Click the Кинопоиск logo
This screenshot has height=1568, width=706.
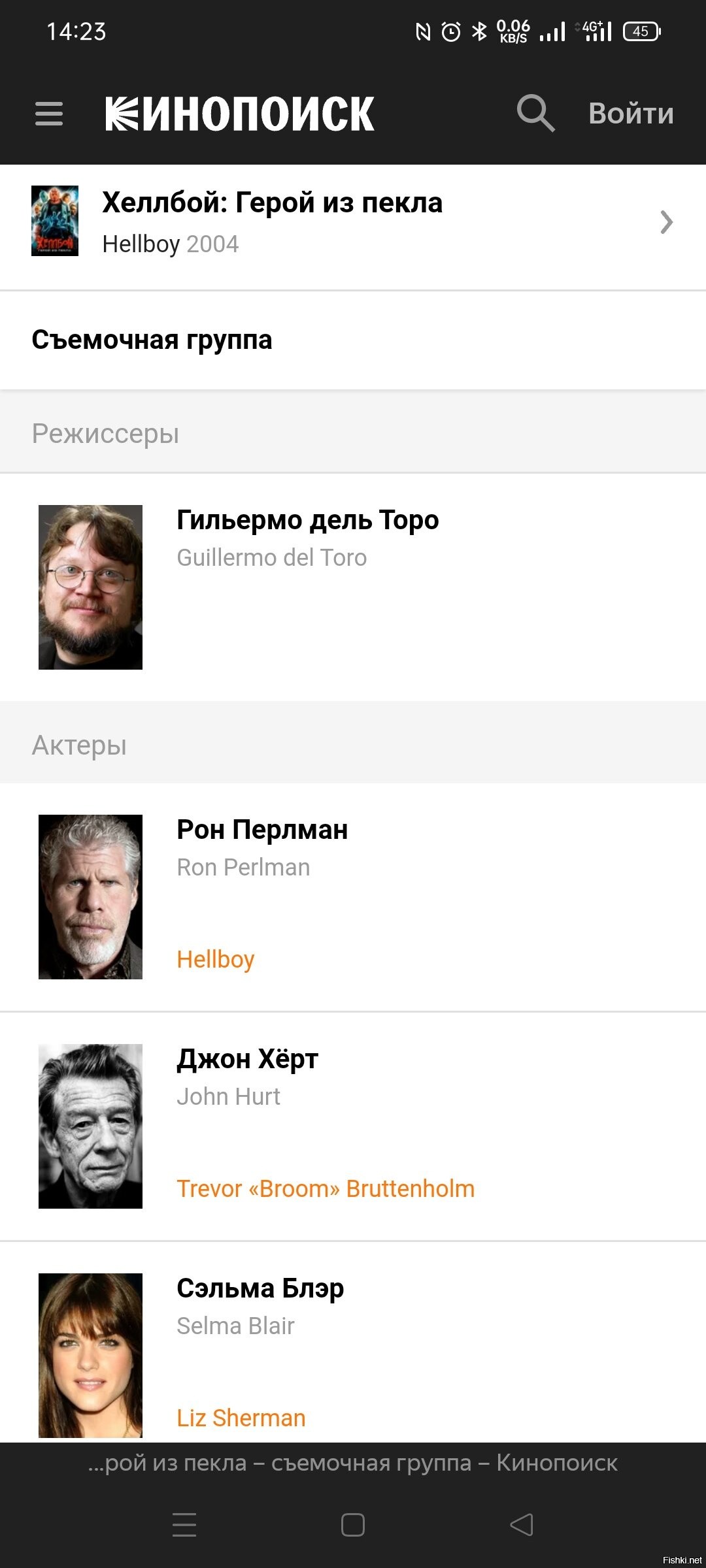coord(239,114)
